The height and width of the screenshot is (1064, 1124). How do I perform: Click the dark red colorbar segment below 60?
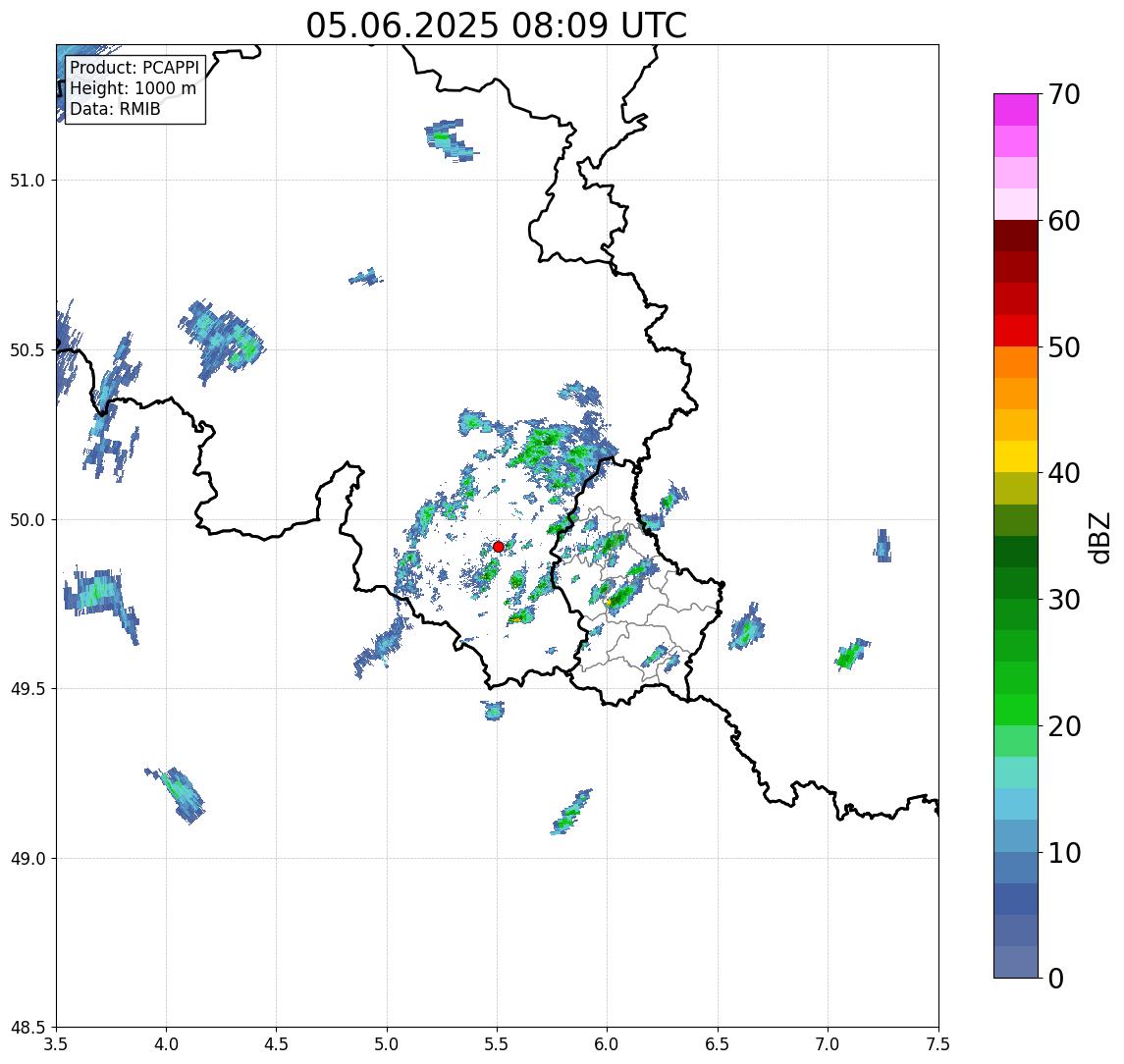tap(1016, 236)
